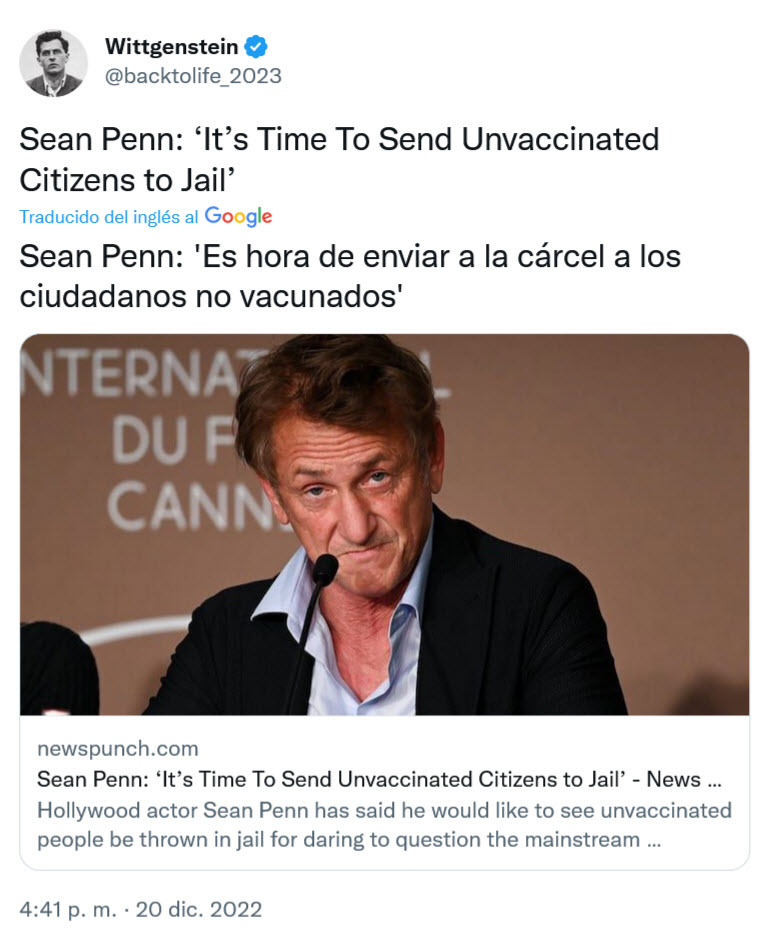Click the blue verified badge icon
The width and height of the screenshot is (766, 942).
257,46
